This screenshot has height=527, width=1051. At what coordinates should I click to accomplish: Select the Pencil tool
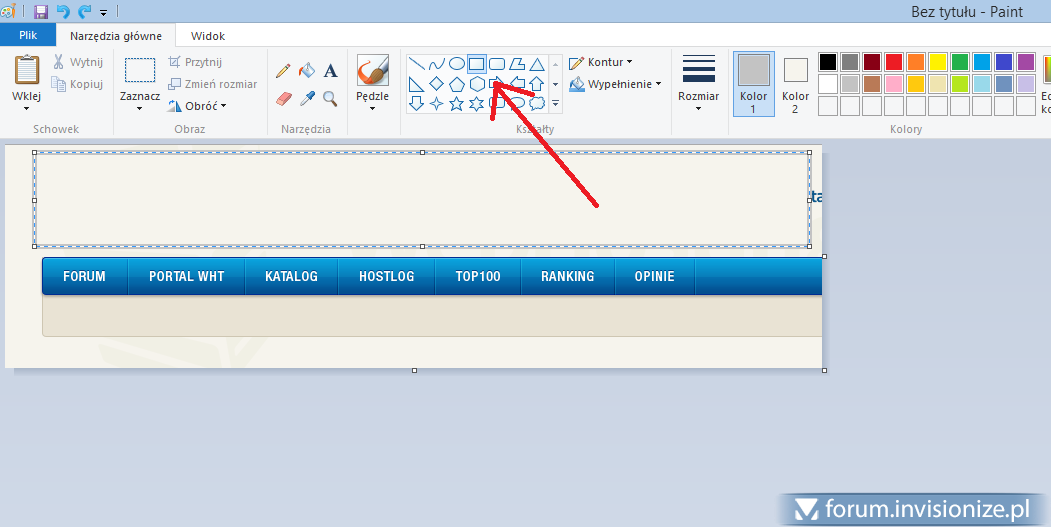point(283,70)
